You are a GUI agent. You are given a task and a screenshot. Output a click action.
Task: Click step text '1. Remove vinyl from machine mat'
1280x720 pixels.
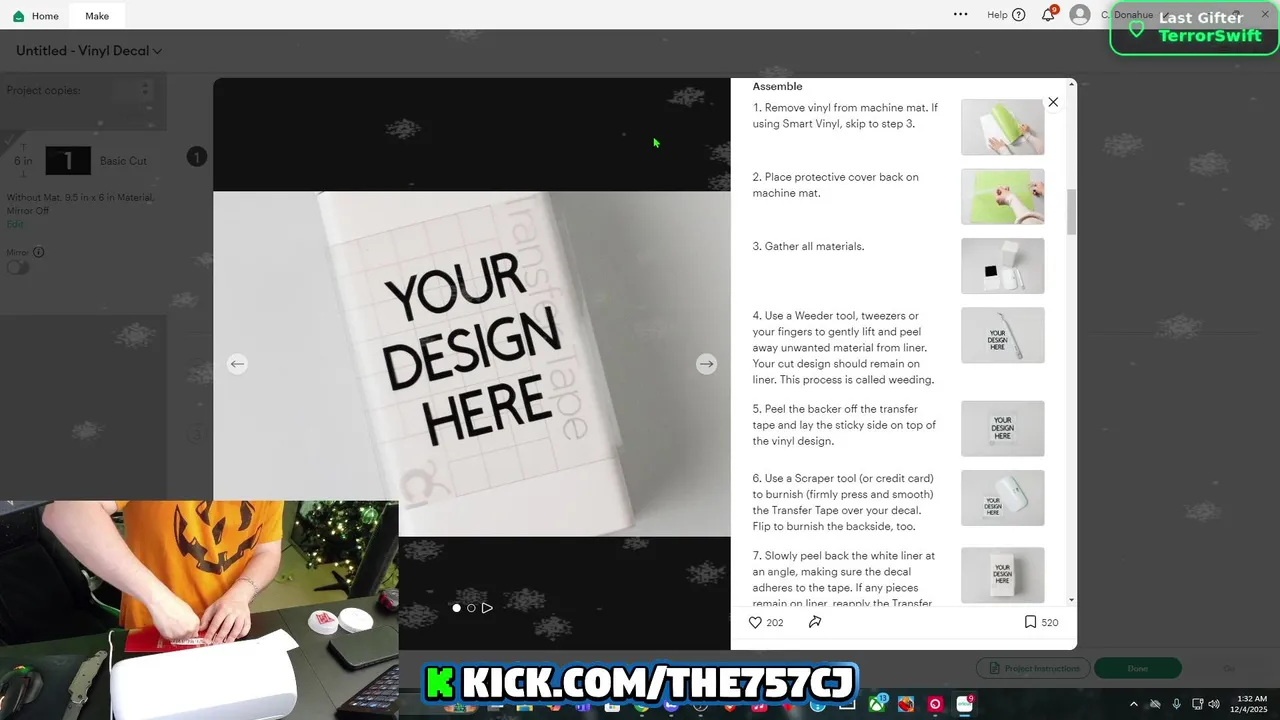click(845, 116)
